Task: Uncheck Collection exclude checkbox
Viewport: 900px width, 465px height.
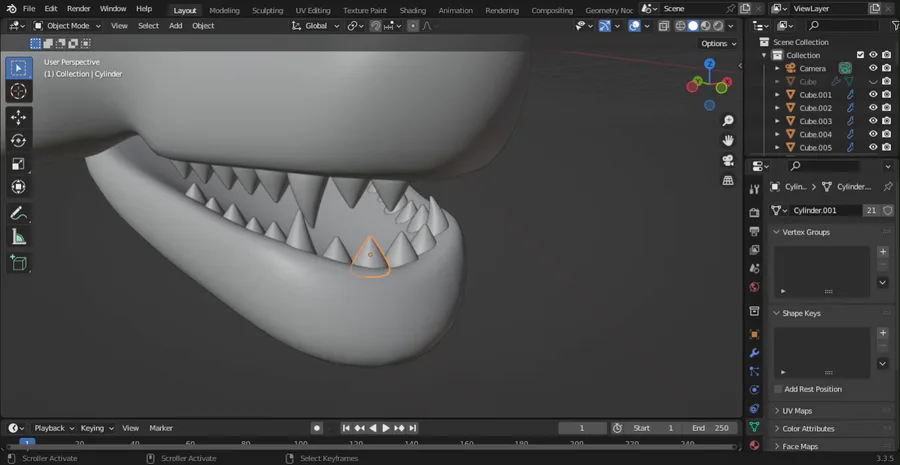Action: (860, 55)
